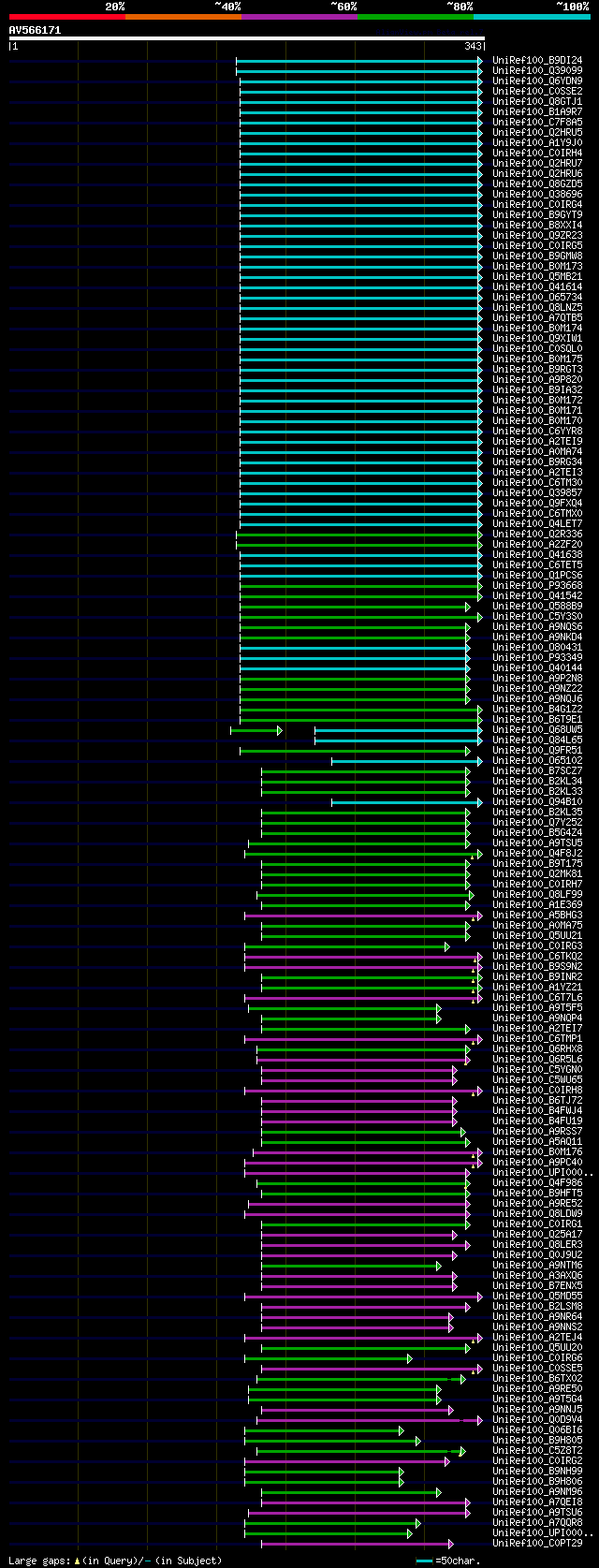Click the short green fragment arrow of UniRef100_Q68UW5

coord(256,730)
